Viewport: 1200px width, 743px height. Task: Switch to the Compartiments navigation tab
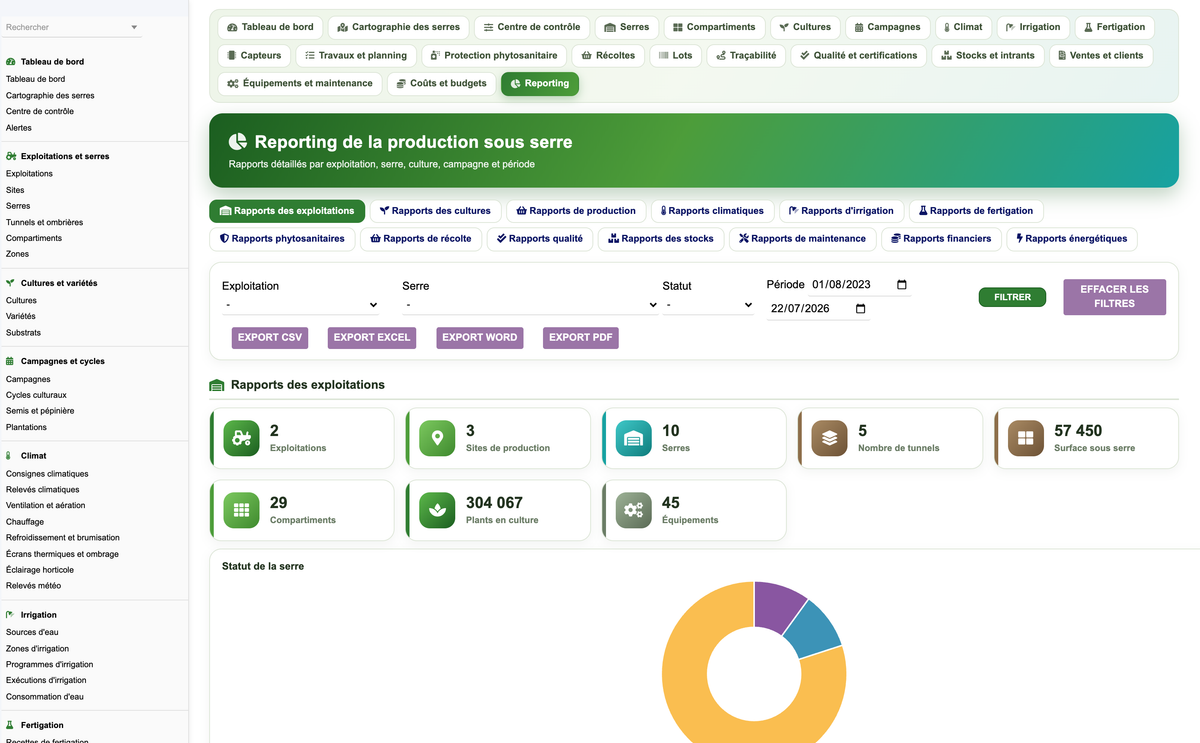(714, 27)
